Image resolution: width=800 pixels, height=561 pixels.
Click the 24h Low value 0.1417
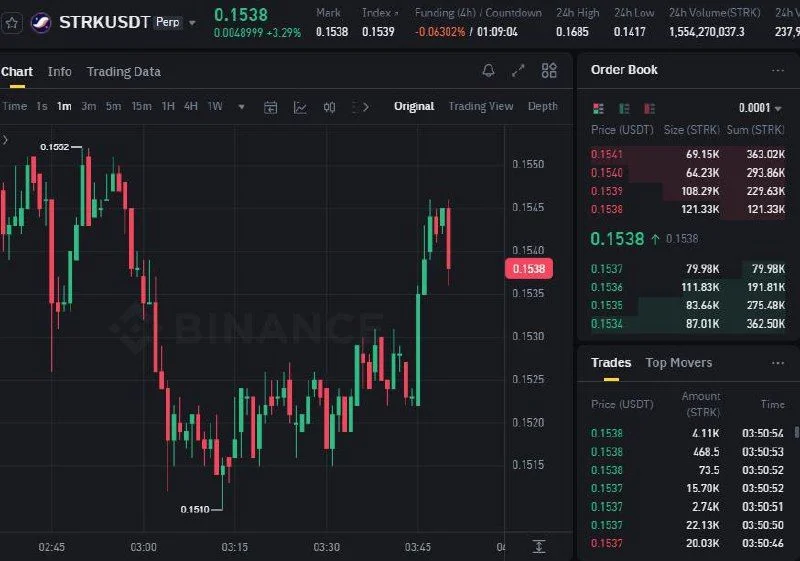pos(630,32)
